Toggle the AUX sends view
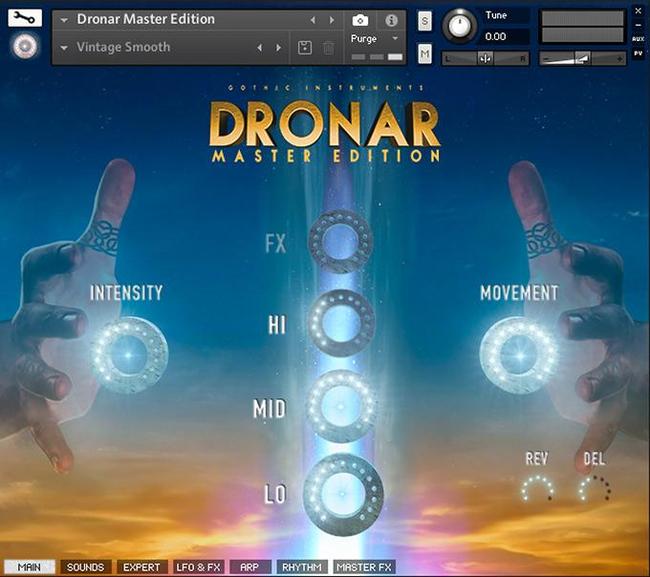Image resolution: width=650 pixels, height=577 pixels. (638, 39)
